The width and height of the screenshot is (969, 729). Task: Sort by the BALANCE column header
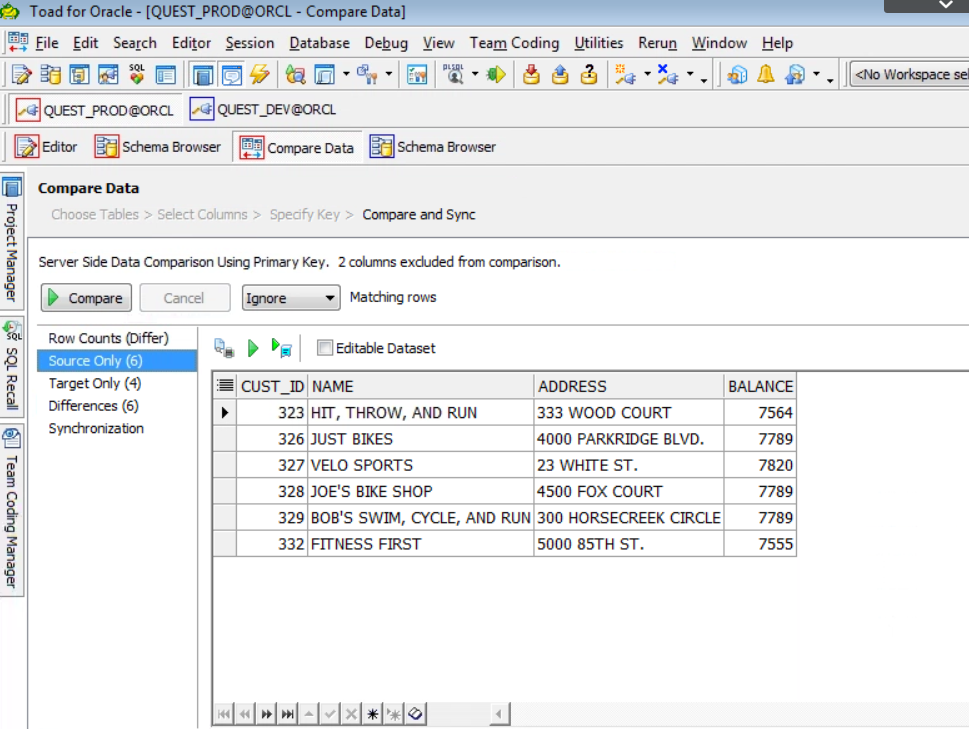coord(760,386)
